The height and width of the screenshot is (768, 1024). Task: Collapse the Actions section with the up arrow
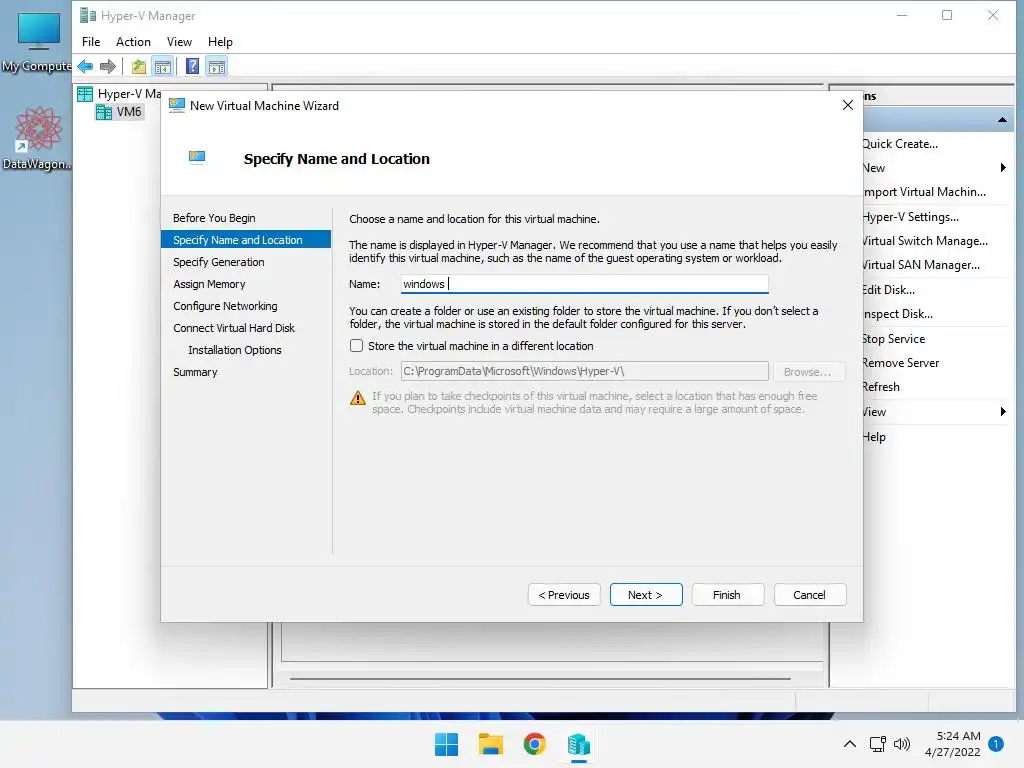[1002, 120]
